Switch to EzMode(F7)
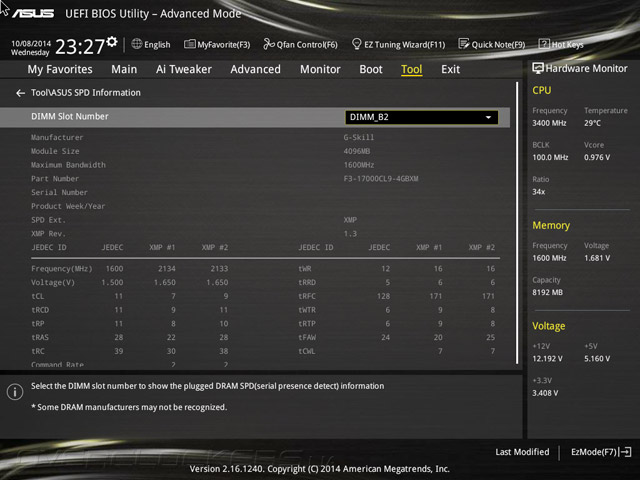This screenshot has height=480, width=640. tap(601, 452)
